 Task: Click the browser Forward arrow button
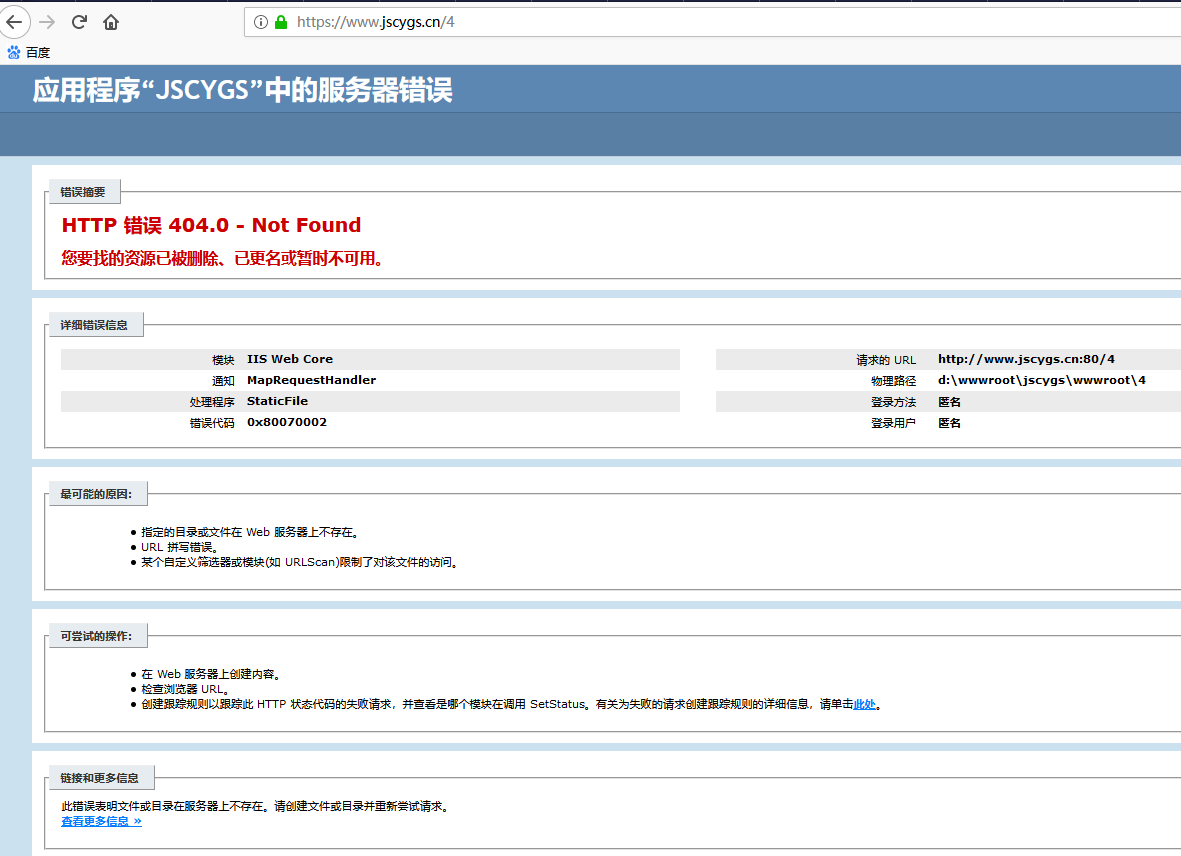pos(47,22)
